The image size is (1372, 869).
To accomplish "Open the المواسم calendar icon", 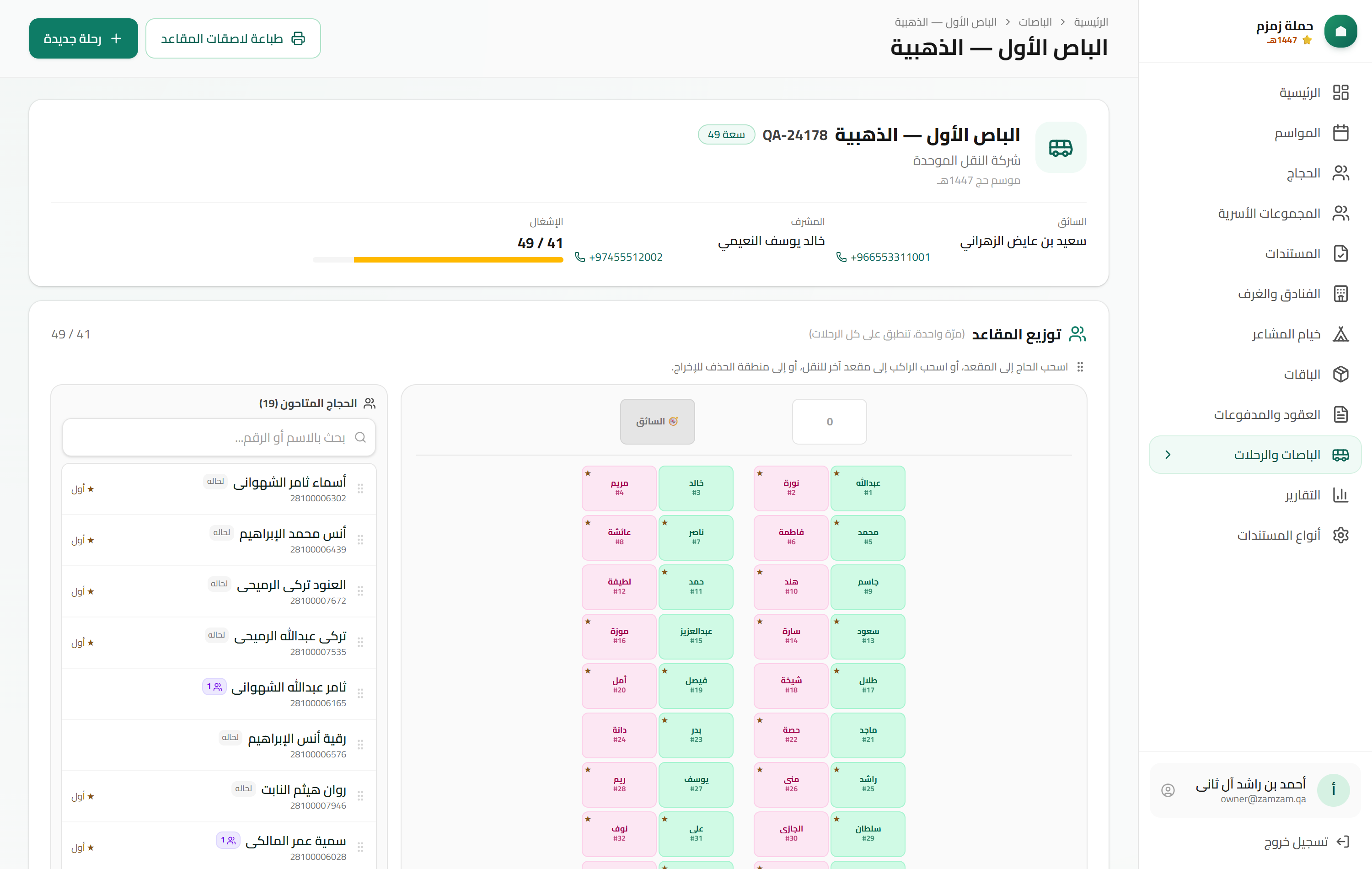I will click(x=1340, y=133).
